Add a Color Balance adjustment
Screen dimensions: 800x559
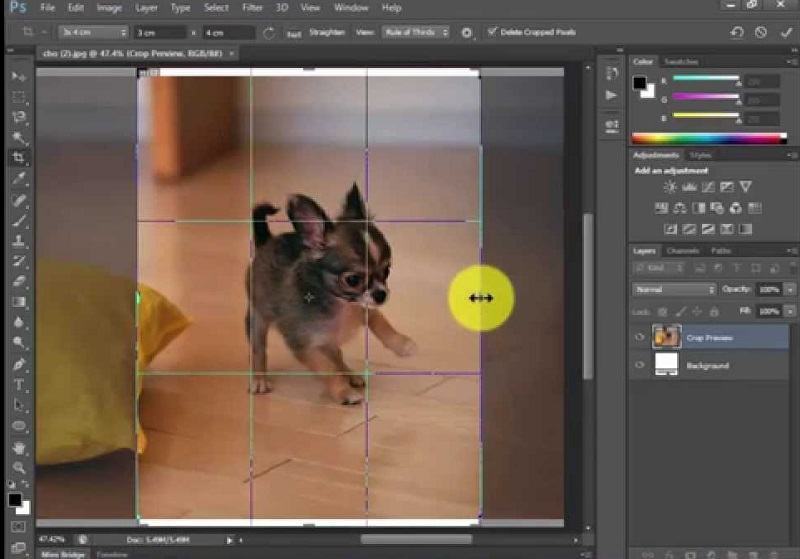click(680, 208)
